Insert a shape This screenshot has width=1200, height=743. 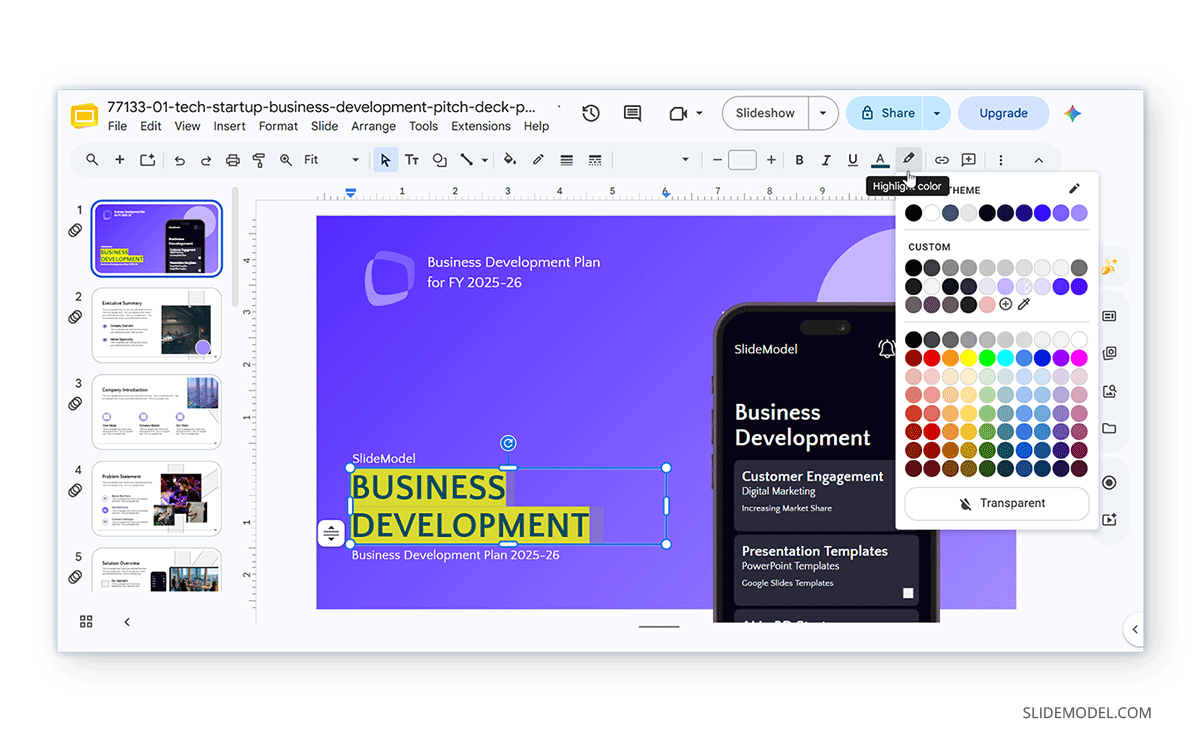[439, 160]
